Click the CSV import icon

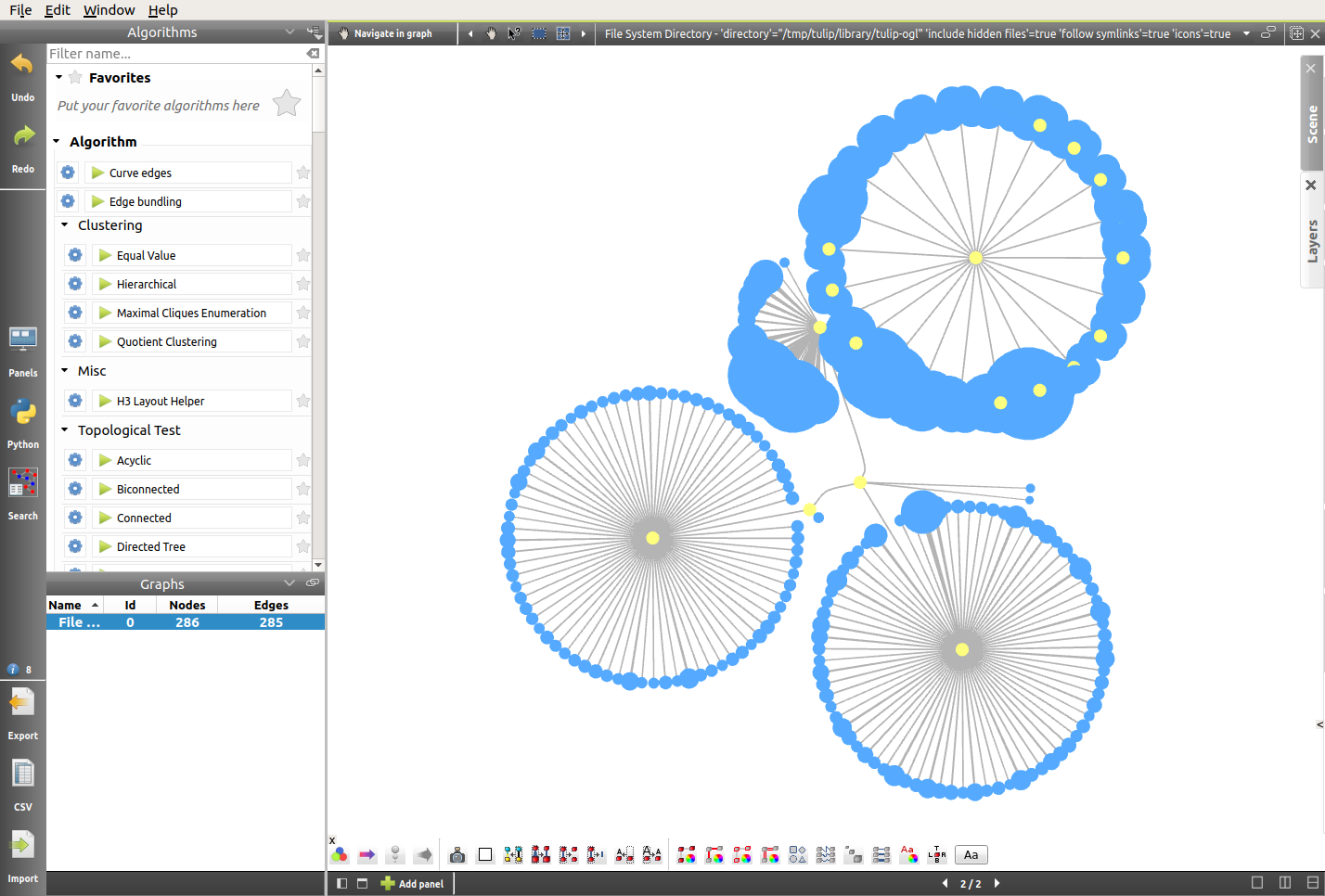tap(22, 774)
